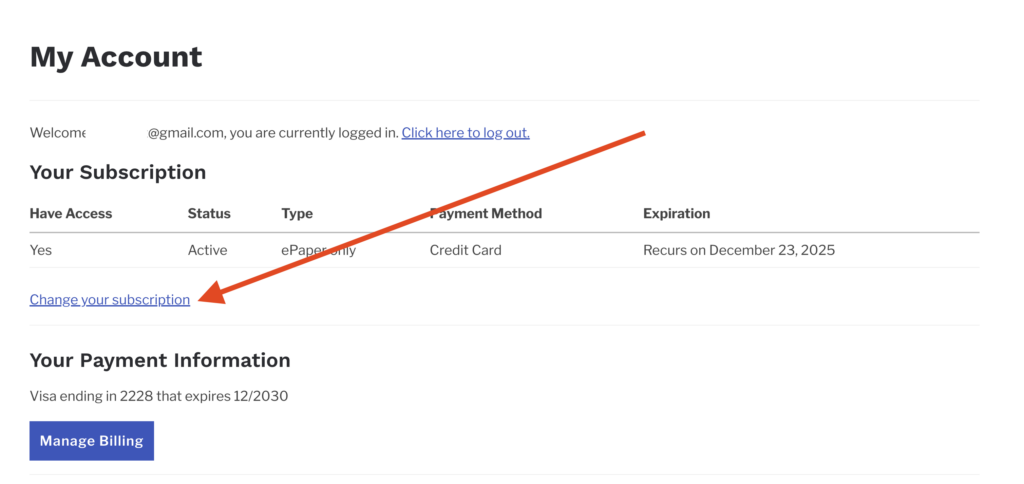
Task: Open the 'Change your subscription' link
Action: click(109, 300)
